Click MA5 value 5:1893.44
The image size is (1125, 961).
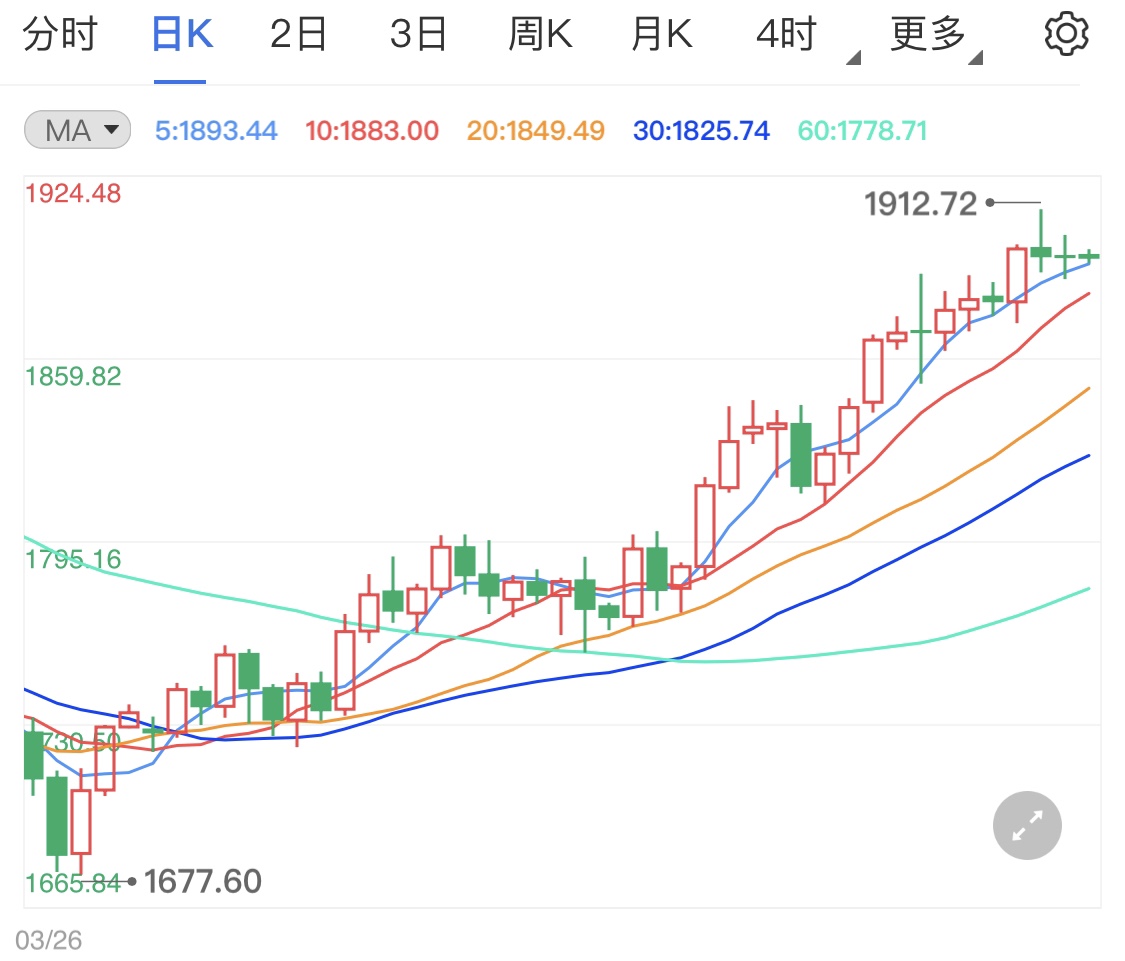(x=216, y=131)
